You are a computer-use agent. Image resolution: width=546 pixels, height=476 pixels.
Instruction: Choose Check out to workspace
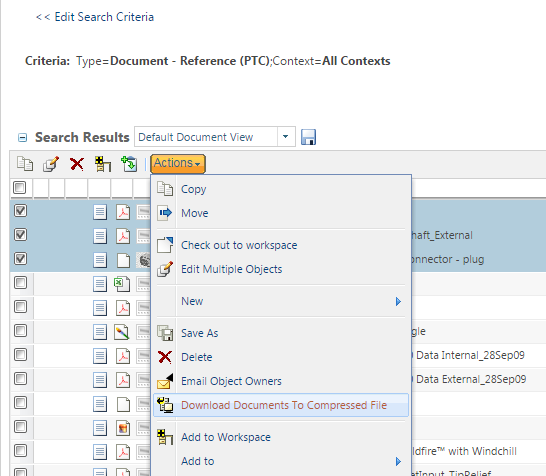click(x=239, y=245)
